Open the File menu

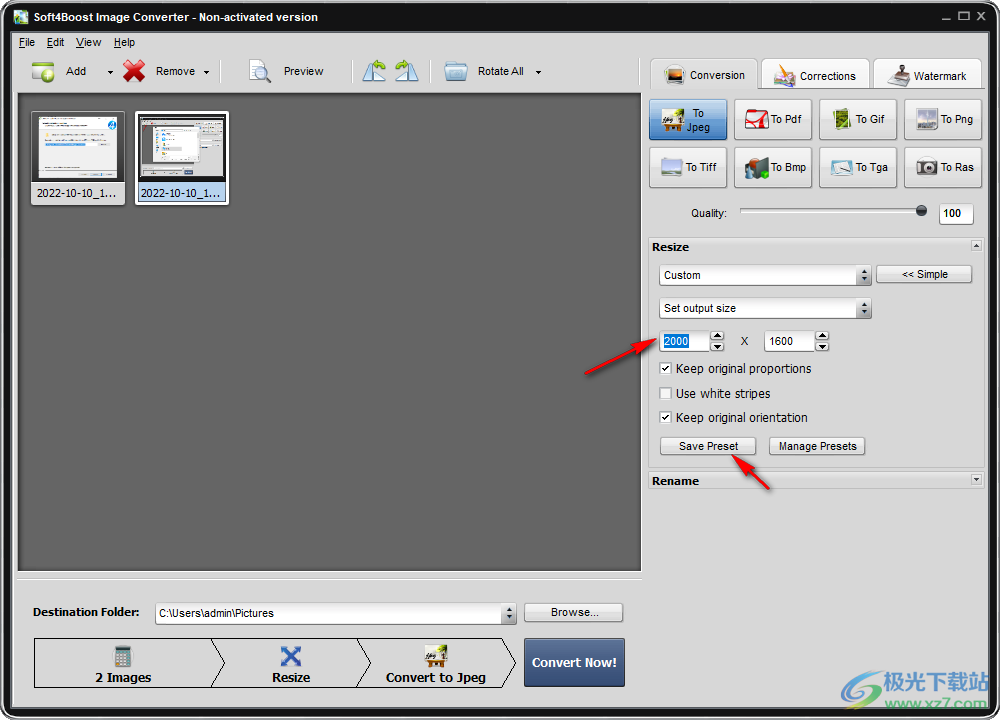27,42
